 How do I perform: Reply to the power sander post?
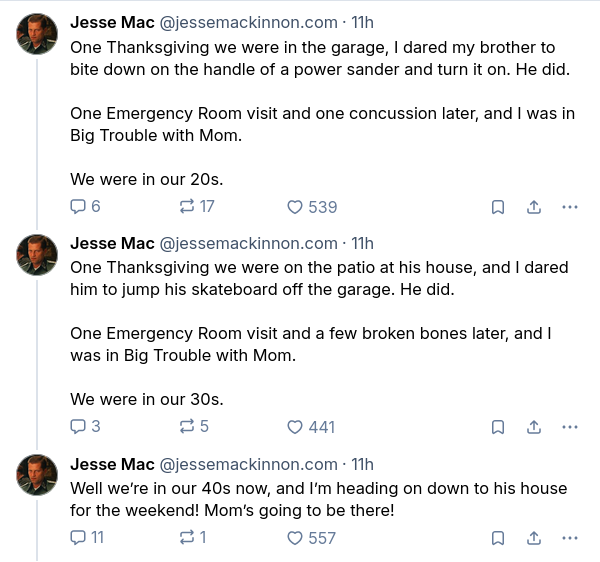pos(79,207)
